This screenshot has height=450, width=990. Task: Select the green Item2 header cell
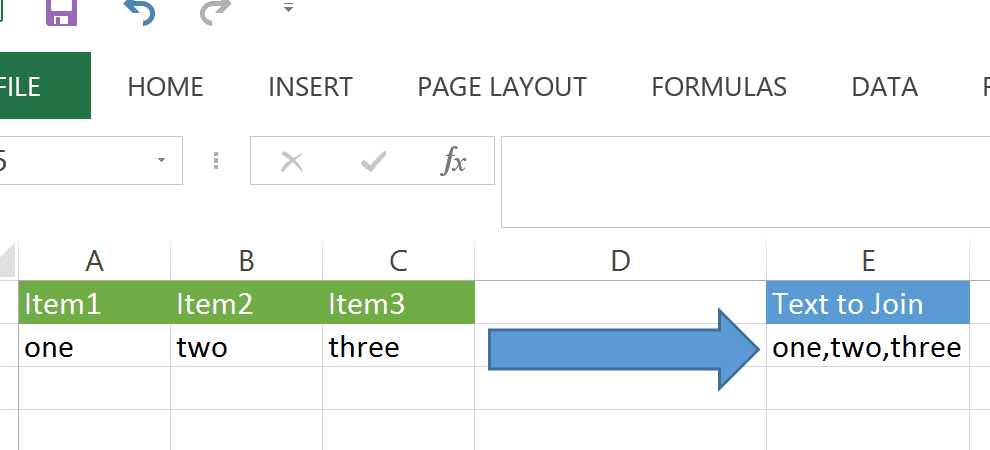click(246, 304)
